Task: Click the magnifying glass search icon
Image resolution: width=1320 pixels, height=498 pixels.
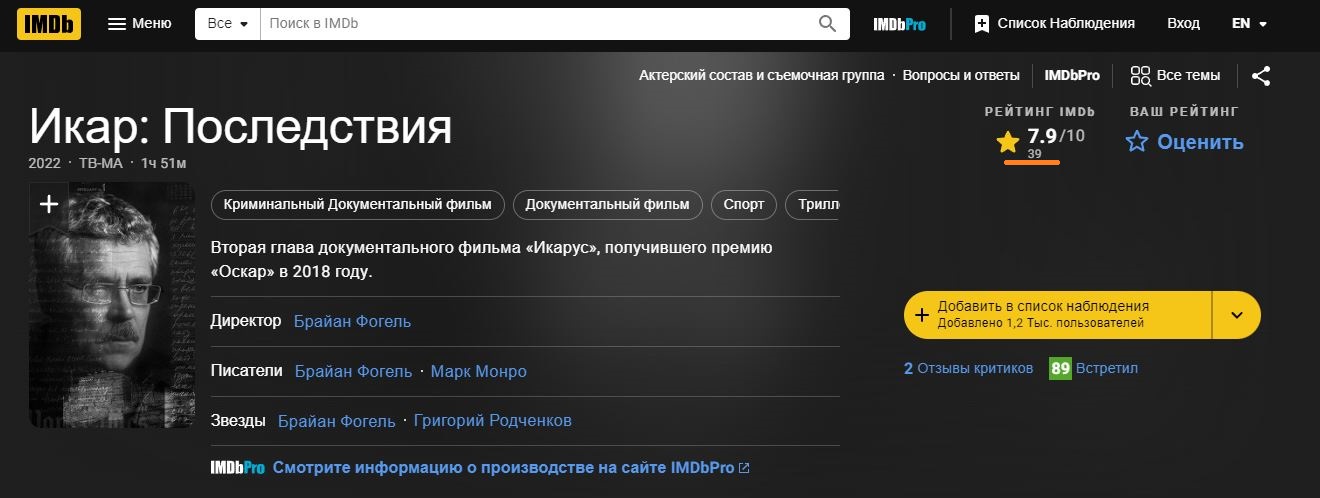Action: pyautogui.click(x=828, y=24)
